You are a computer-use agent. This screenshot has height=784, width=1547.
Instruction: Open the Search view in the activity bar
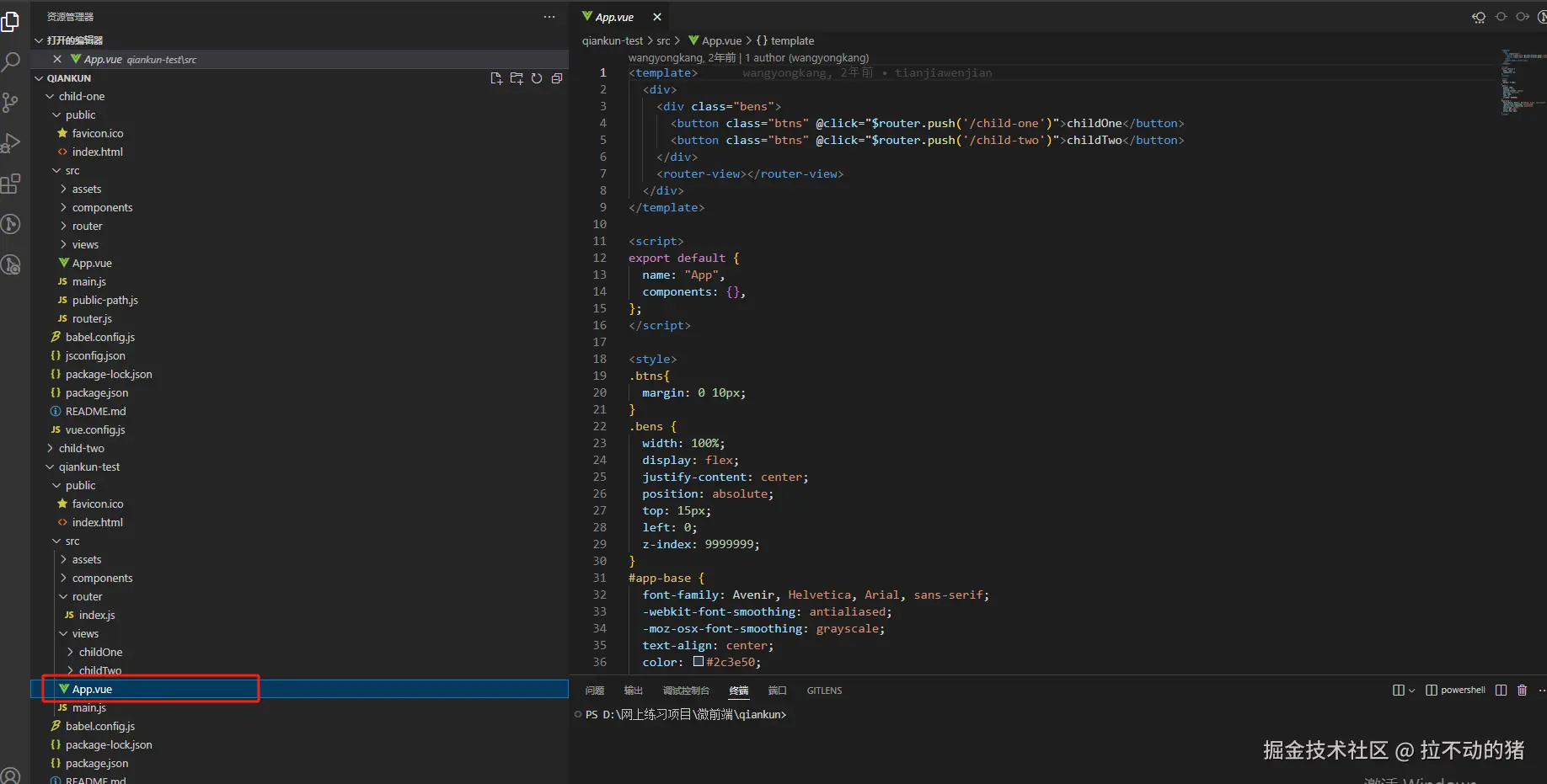[x=10, y=61]
